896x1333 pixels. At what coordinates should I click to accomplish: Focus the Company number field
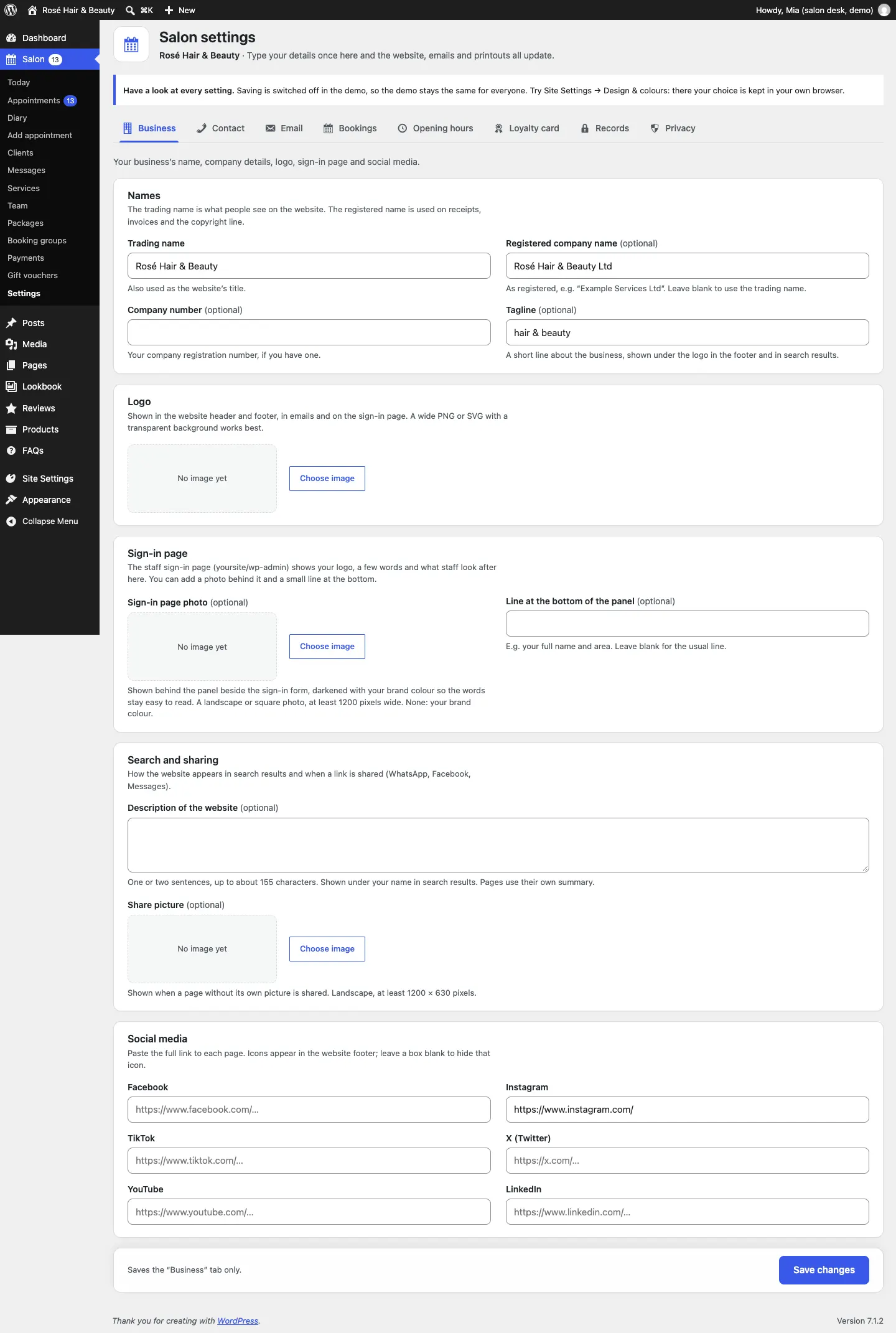309,332
